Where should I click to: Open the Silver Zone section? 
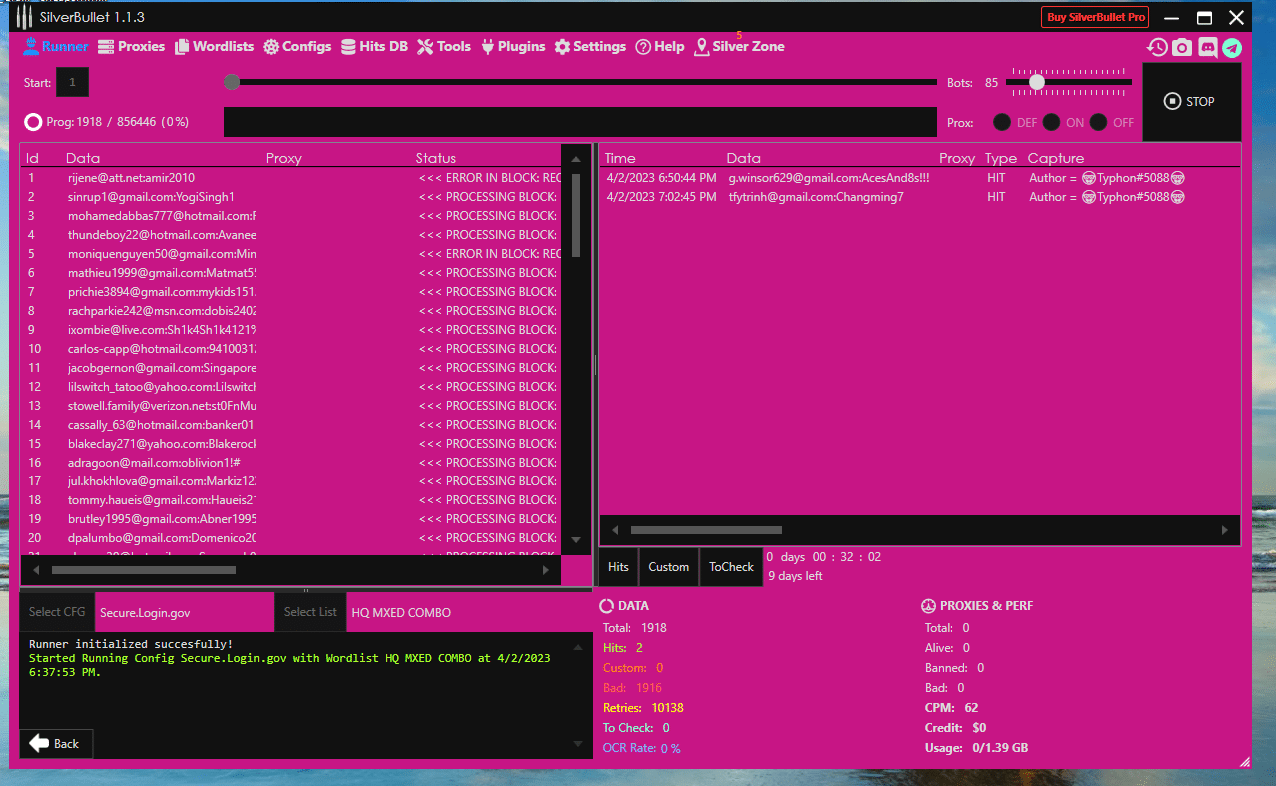pyautogui.click(x=739, y=46)
